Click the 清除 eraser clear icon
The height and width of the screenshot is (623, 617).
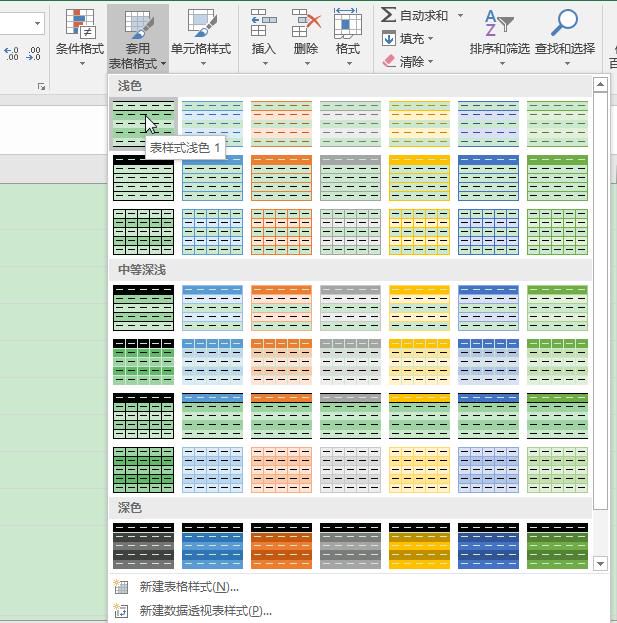389,61
